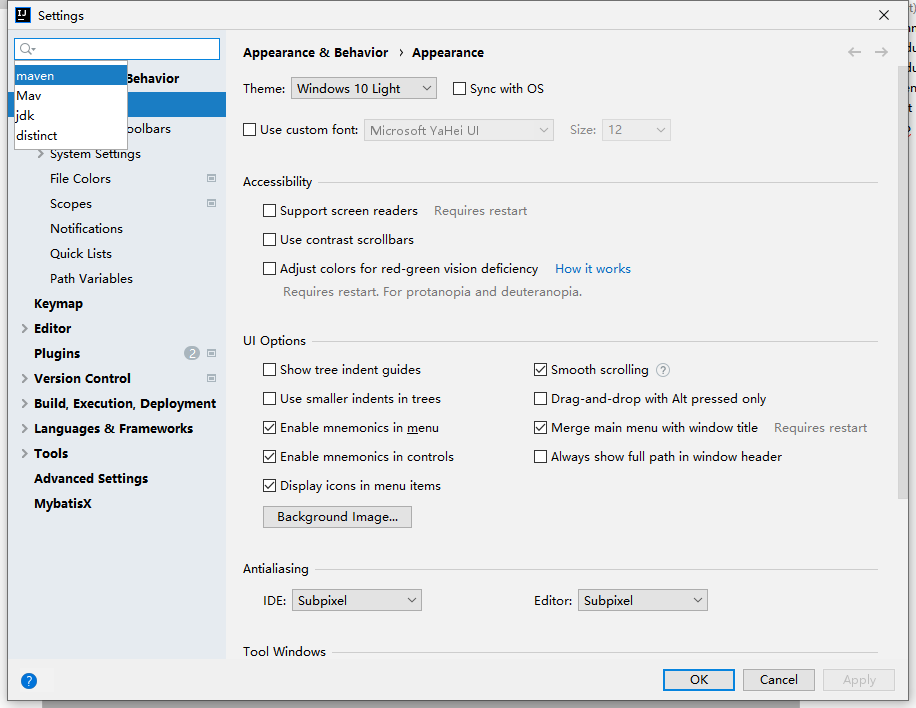The width and height of the screenshot is (916, 708).
Task: Select 'jdk' from search history
Action: tap(71, 116)
